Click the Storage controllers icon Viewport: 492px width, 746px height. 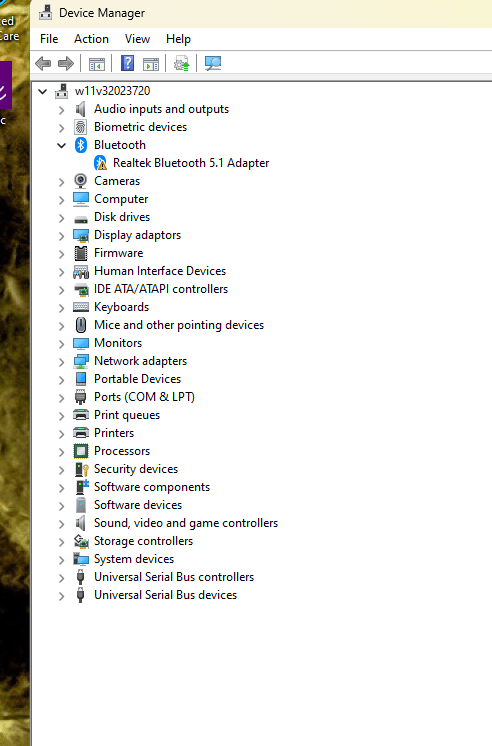click(x=81, y=541)
